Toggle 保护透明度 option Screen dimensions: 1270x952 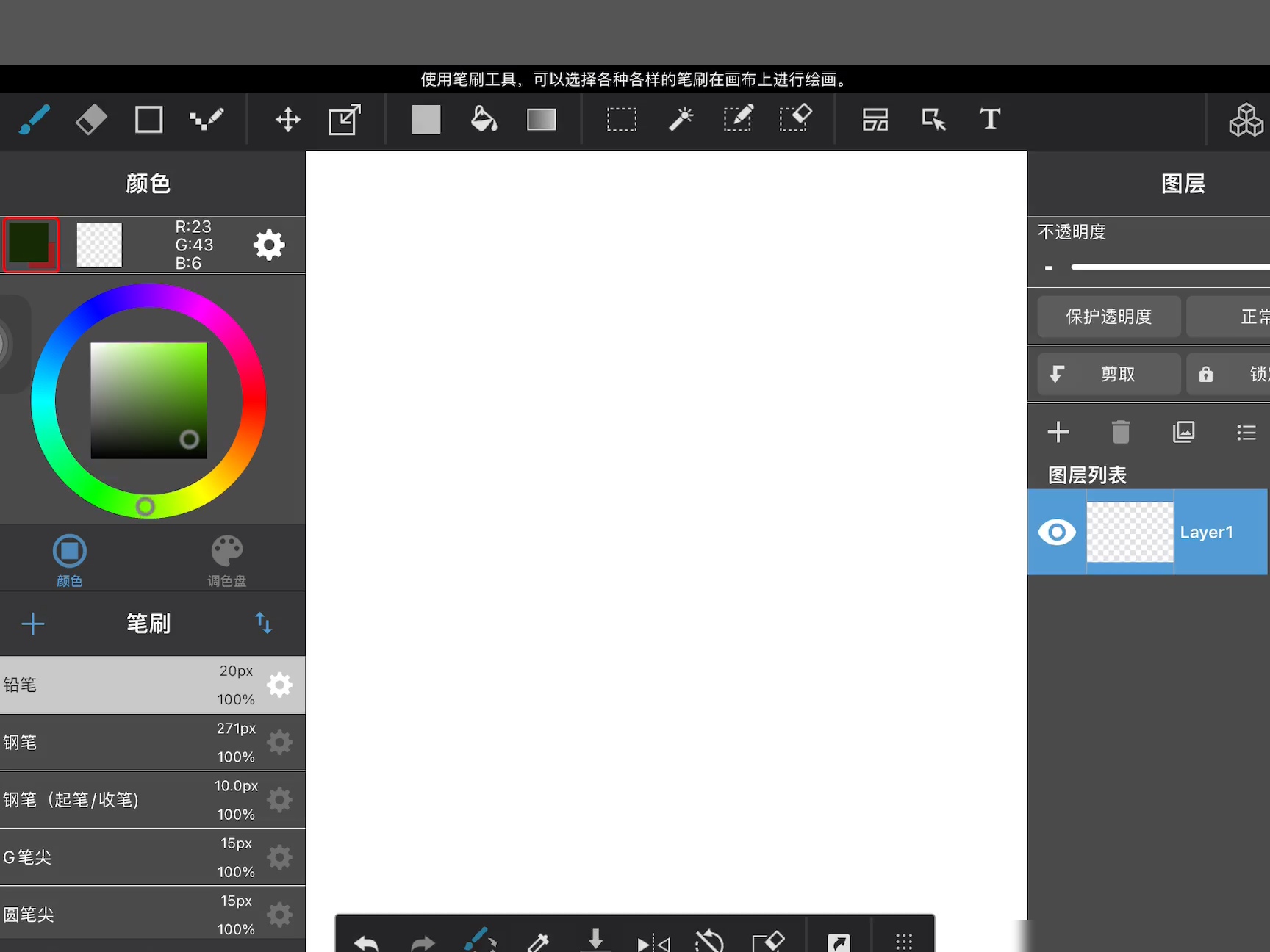[x=1108, y=317]
